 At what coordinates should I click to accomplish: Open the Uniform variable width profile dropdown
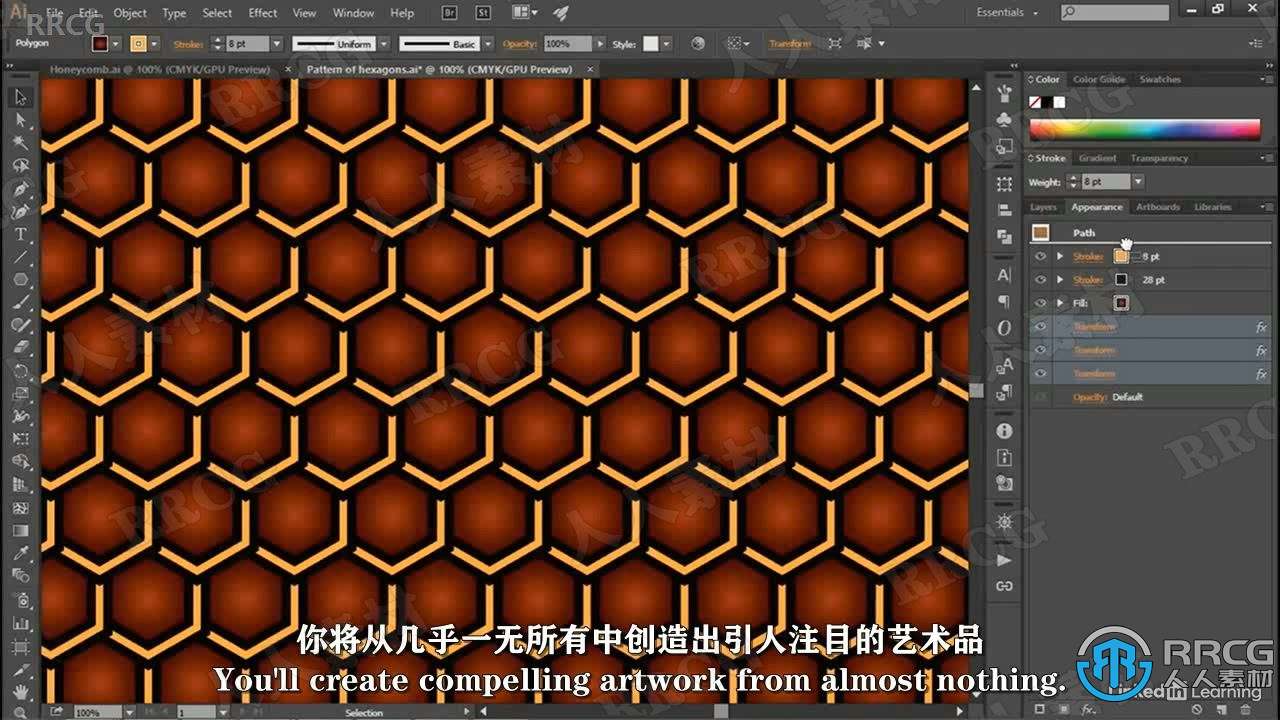[383, 44]
